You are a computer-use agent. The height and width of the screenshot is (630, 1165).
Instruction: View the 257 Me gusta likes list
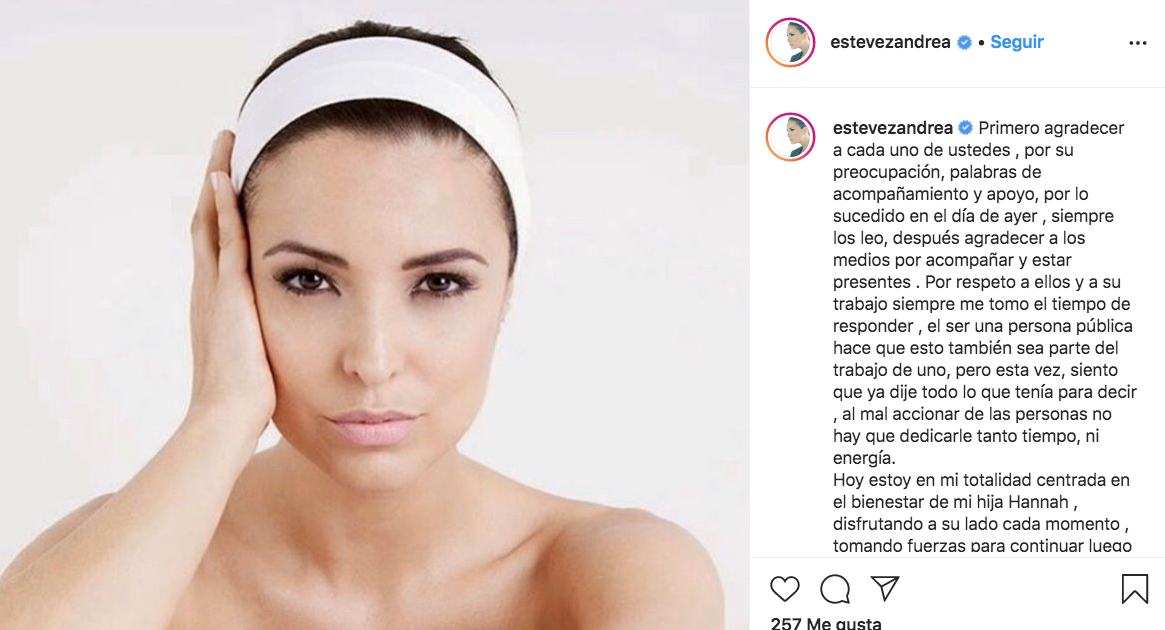click(825, 623)
